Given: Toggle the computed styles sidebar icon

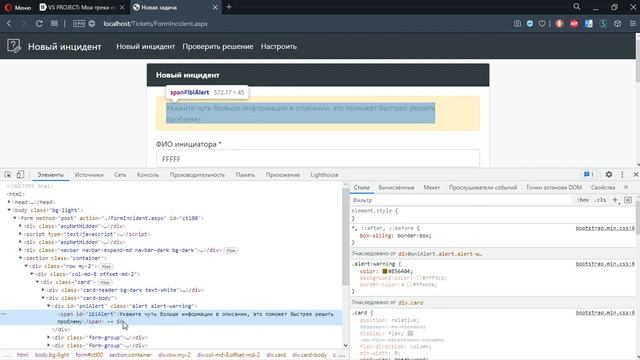Looking at the screenshot, I should tap(628, 200).
